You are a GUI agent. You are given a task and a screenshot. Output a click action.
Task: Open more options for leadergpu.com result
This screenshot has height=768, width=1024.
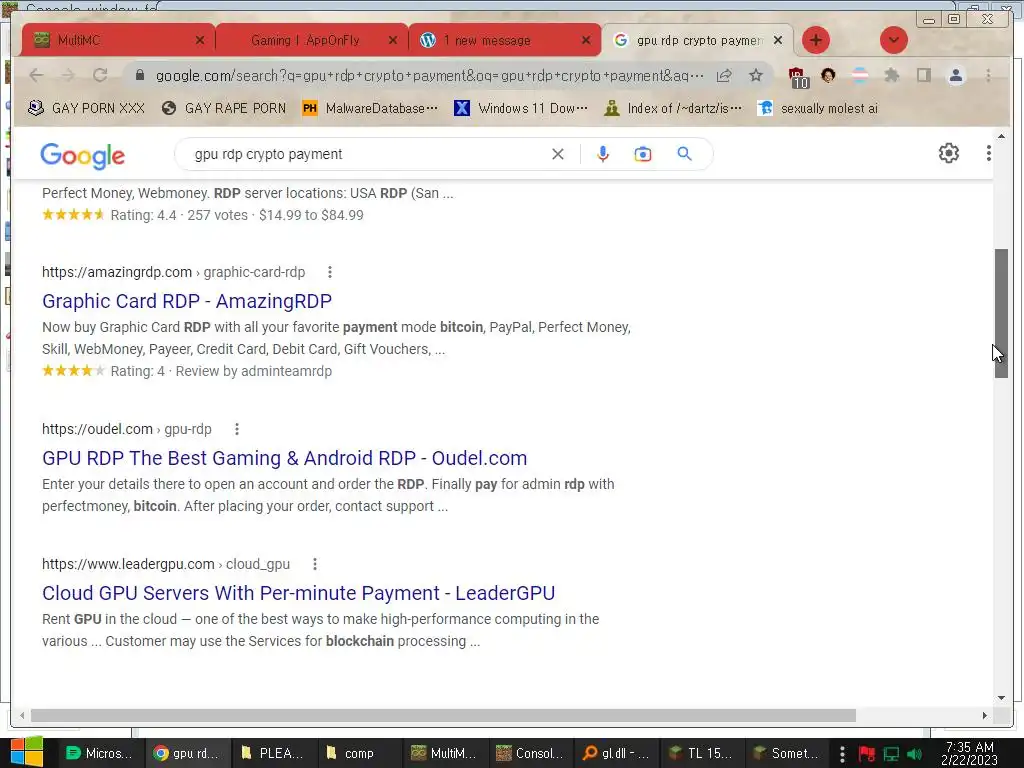(315, 564)
